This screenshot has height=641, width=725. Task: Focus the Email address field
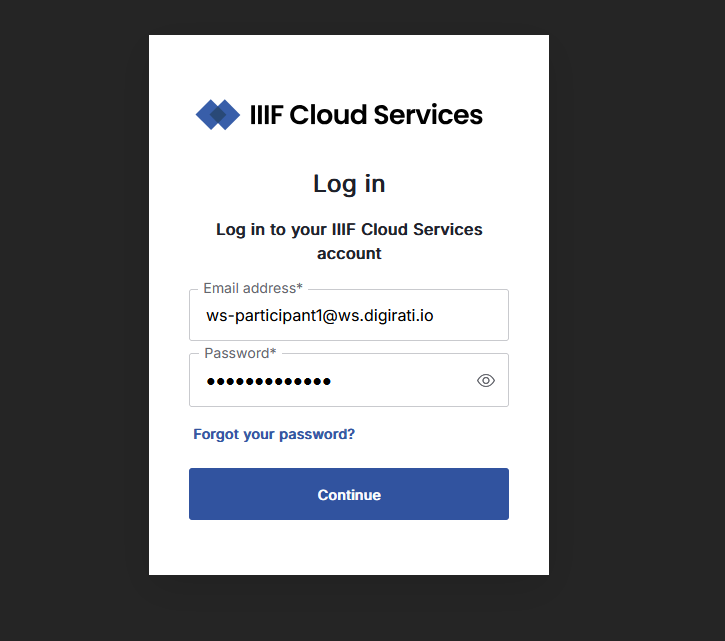349,315
